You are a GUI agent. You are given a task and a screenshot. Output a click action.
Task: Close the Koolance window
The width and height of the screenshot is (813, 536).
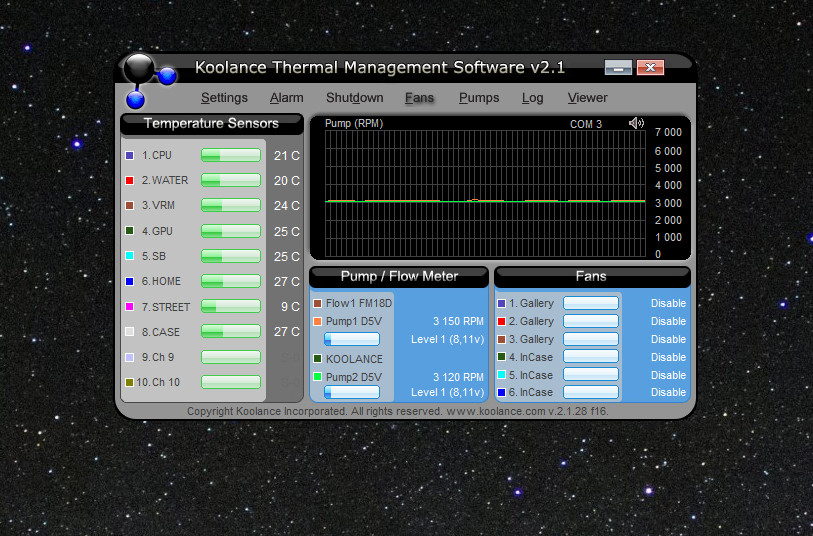tap(650, 67)
